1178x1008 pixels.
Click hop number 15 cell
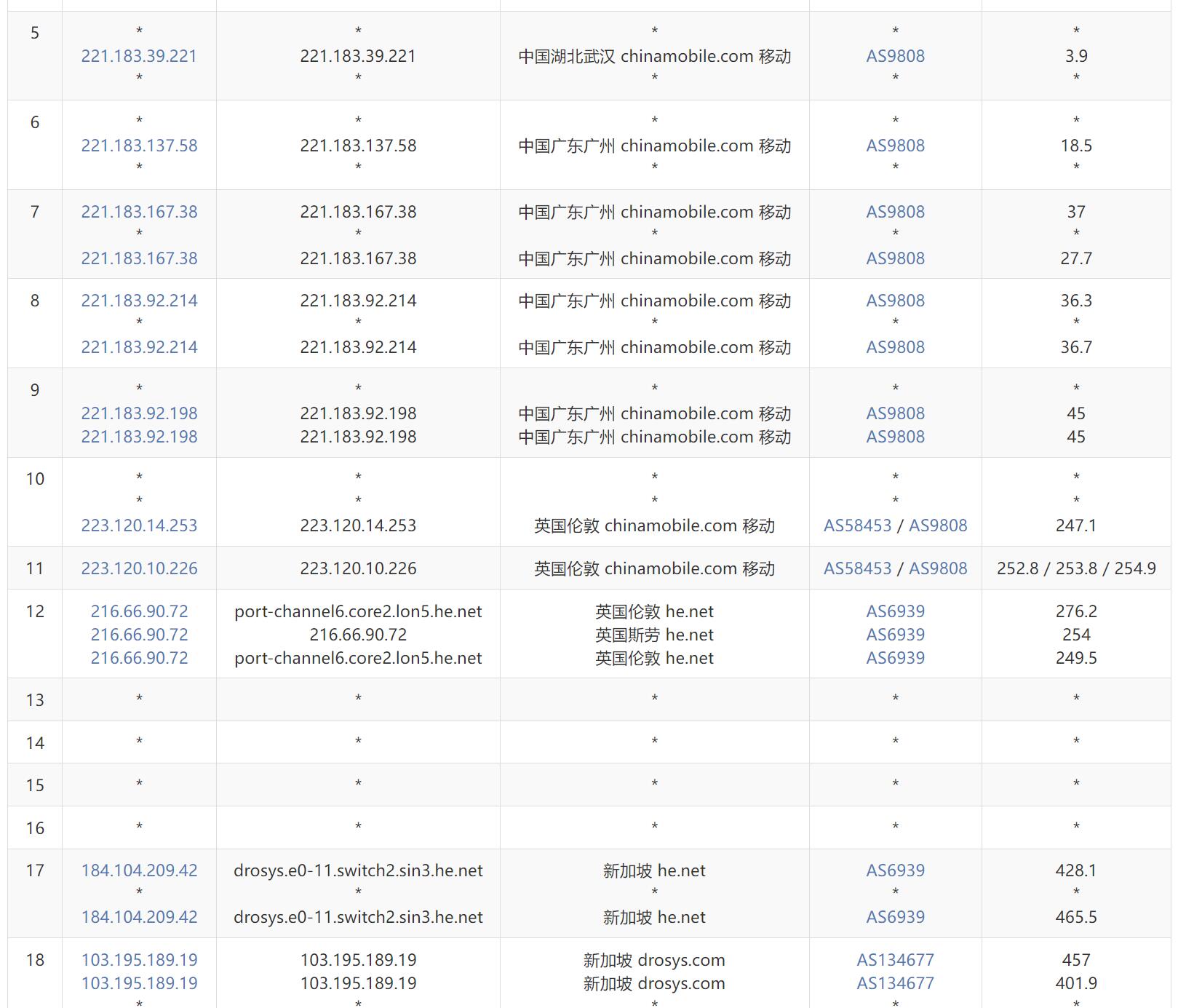[x=35, y=785]
